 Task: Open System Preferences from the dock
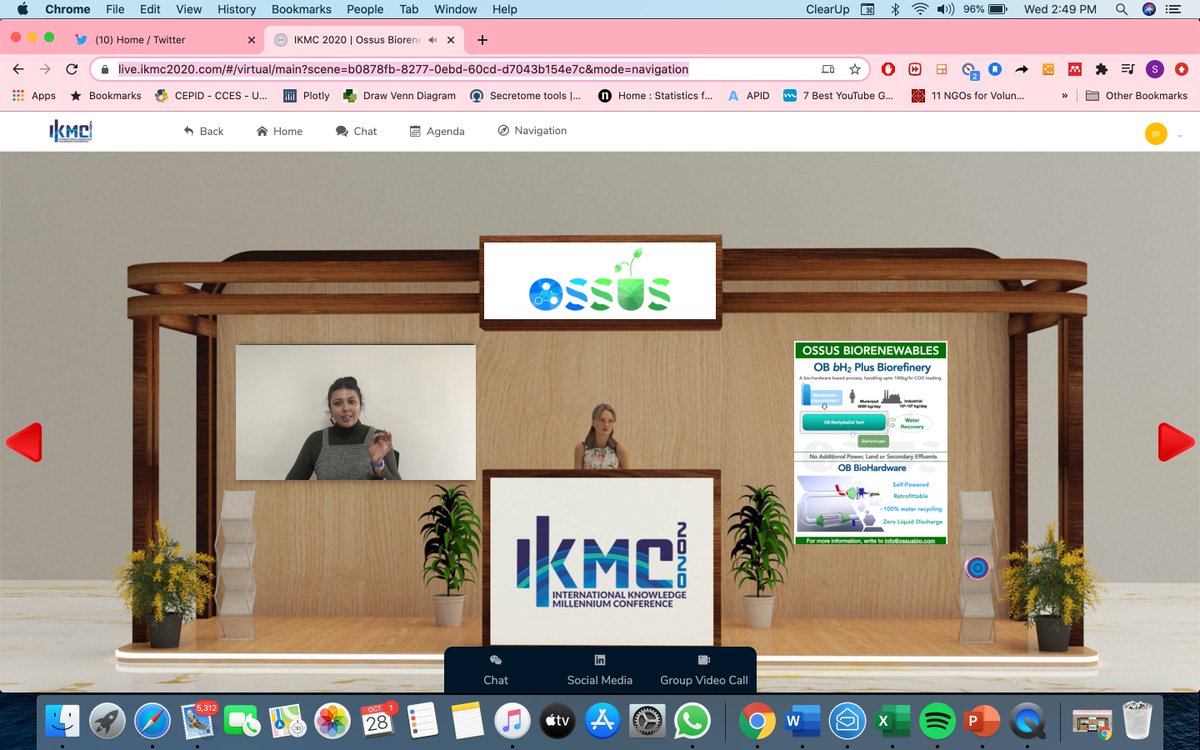click(x=647, y=720)
